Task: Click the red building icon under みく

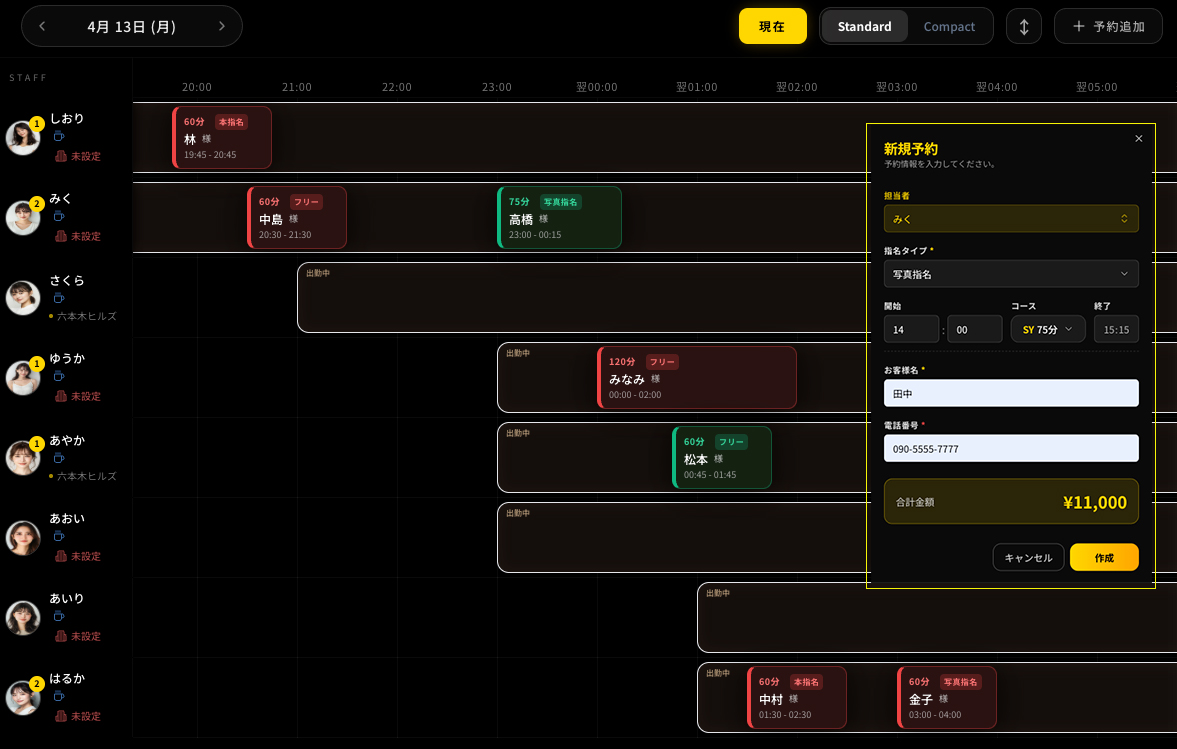Action: click(x=60, y=236)
